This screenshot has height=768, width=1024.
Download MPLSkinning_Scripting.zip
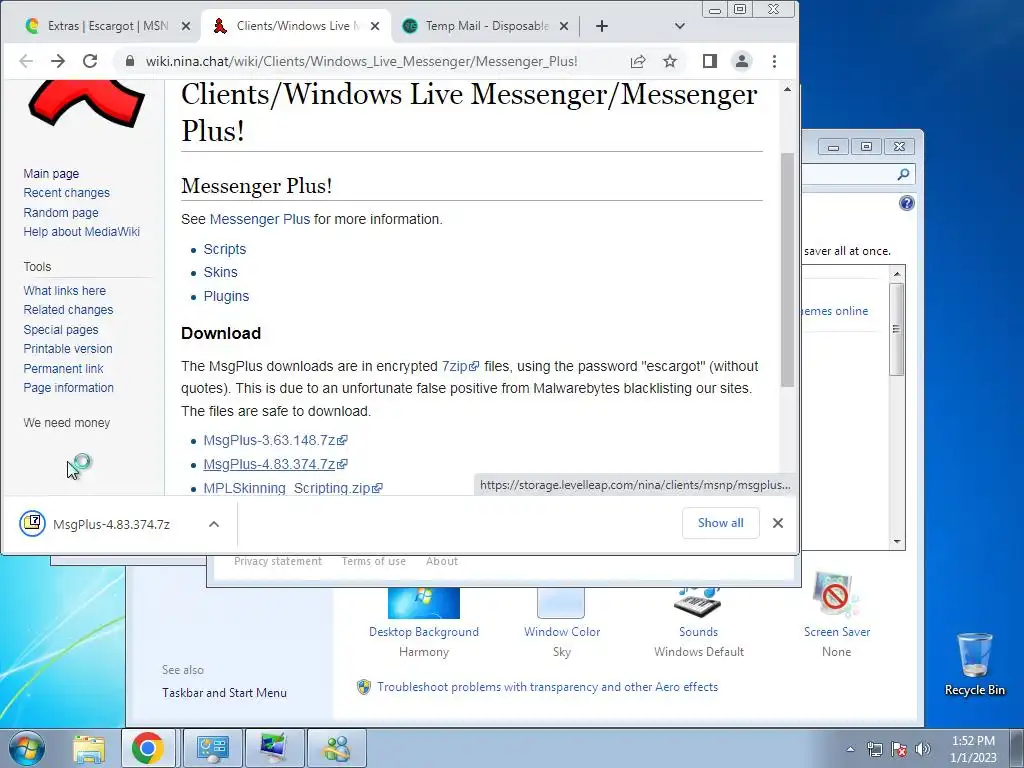[293, 488]
